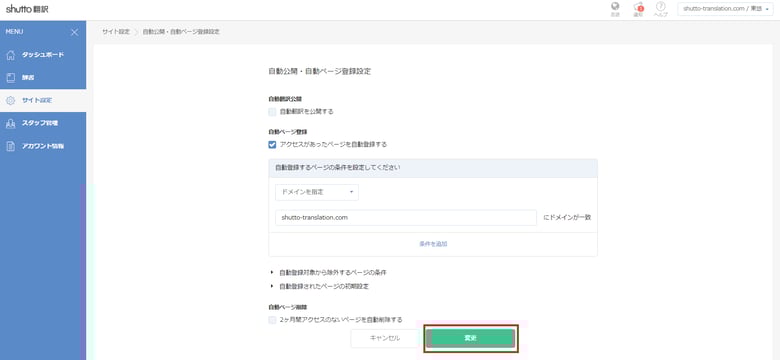Open notifications megaphone icon with red badge
Image resolution: width=780 pixels, height=360 pixels.
pos(639,7)
